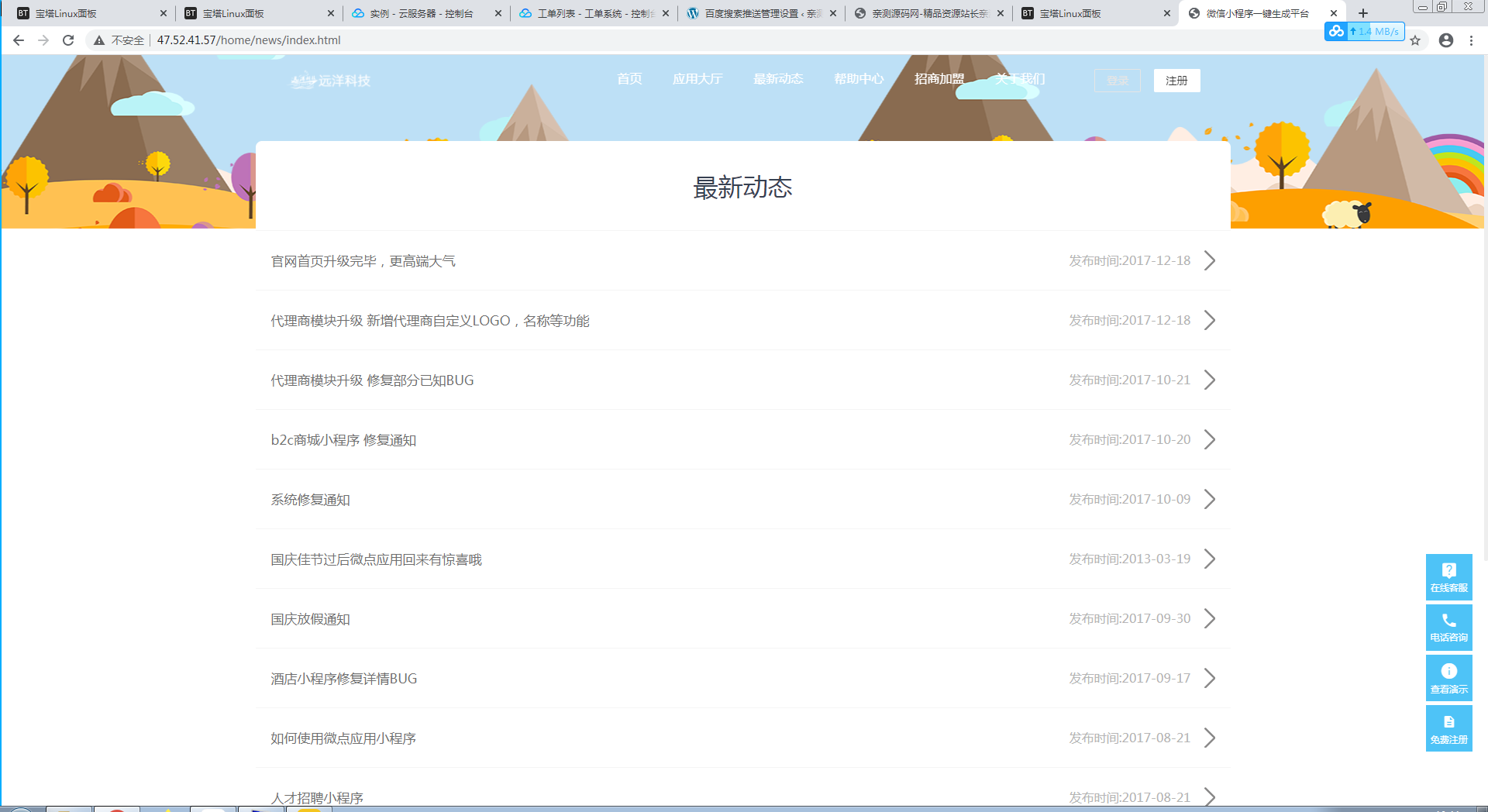Image resolution: width=1488 pixels, height=812 pixels.
Task: Open news 国庆佳节过后微点应用回来有惊喜哦
Action: 376,559
